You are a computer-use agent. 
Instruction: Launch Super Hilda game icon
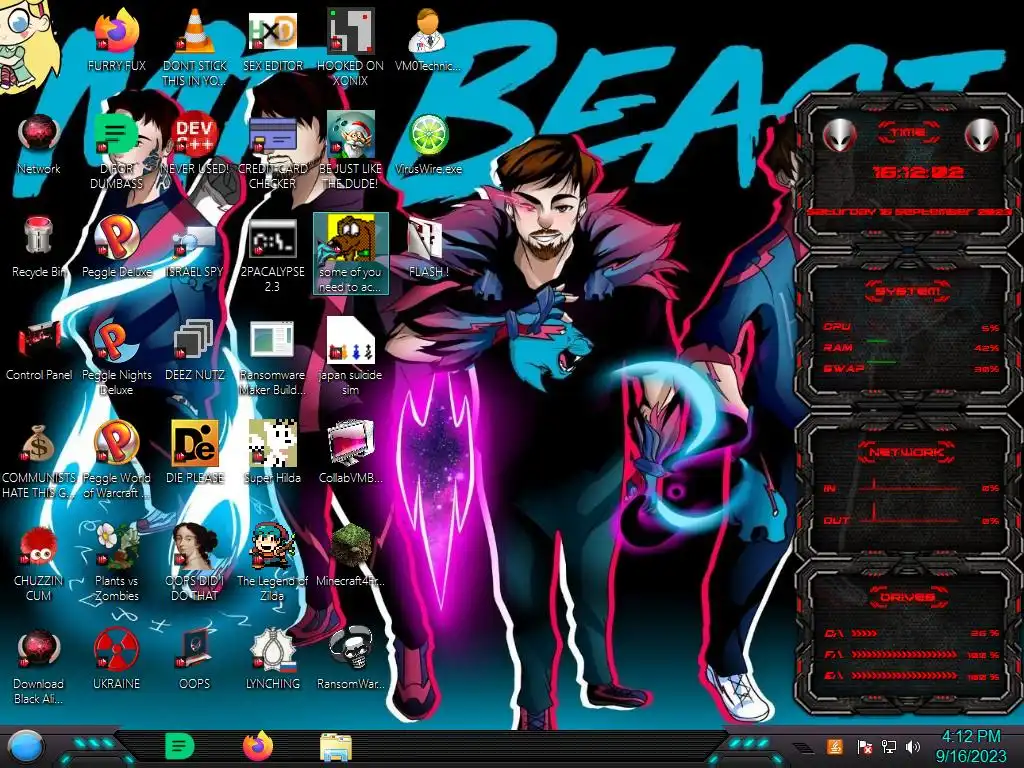[x=272, y=452]
